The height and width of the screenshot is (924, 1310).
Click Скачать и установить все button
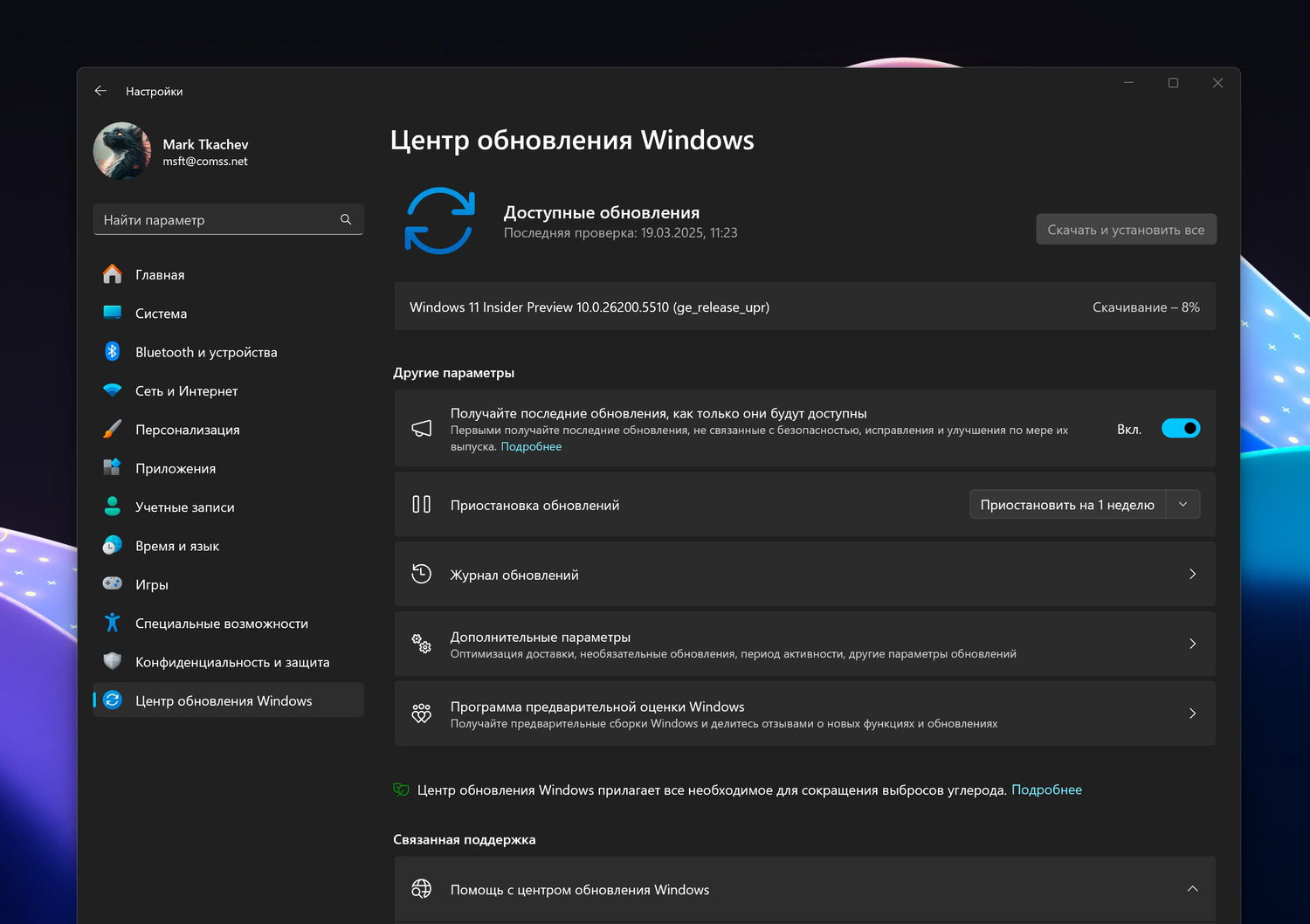1126,230
